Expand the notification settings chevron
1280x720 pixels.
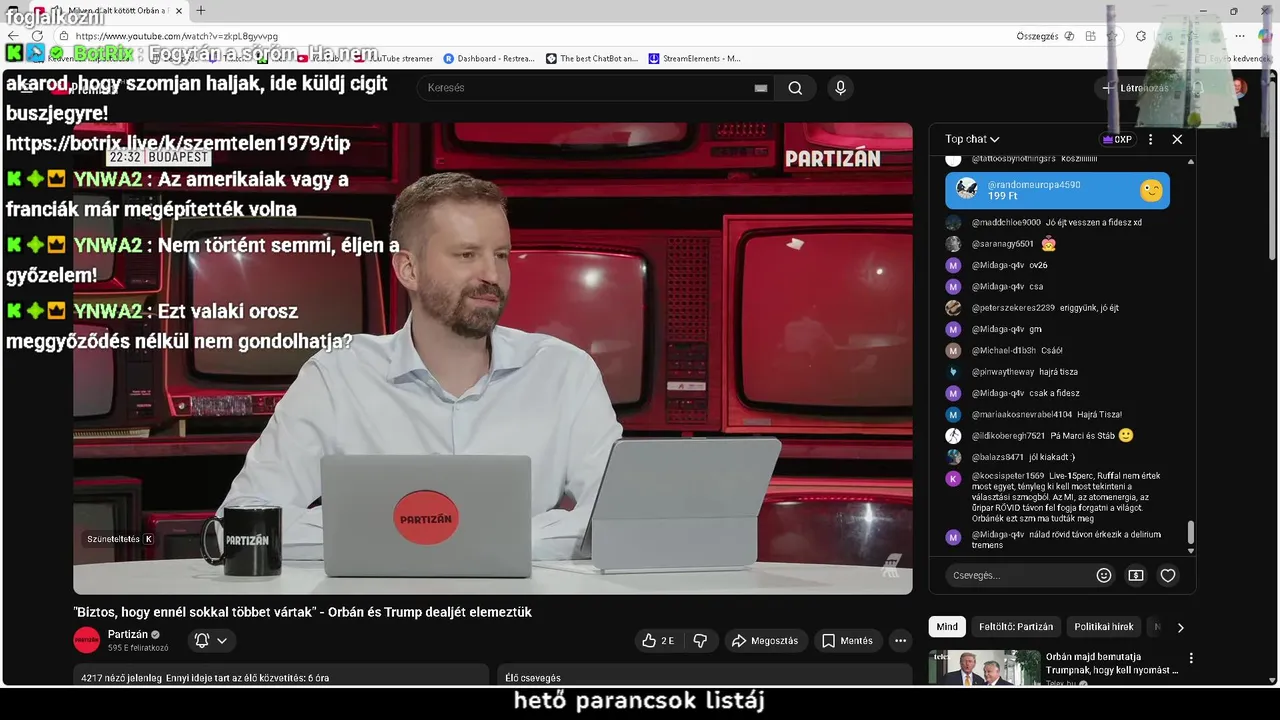(x=222, y=641)
